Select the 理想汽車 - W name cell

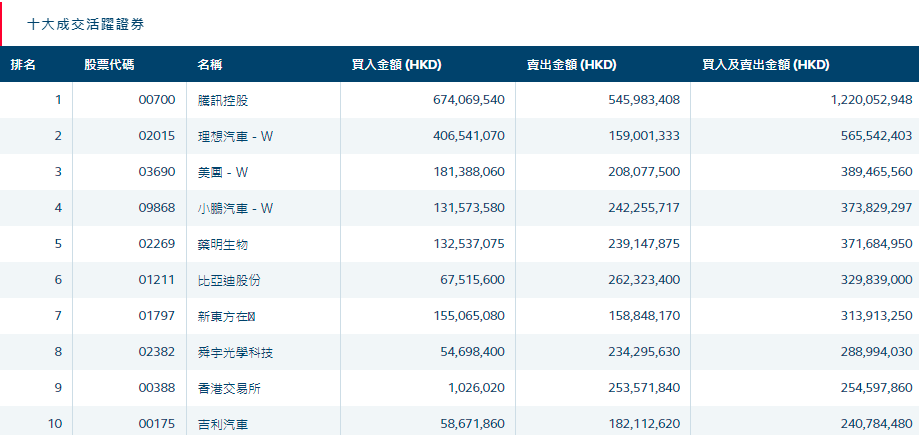pos(236,136)
